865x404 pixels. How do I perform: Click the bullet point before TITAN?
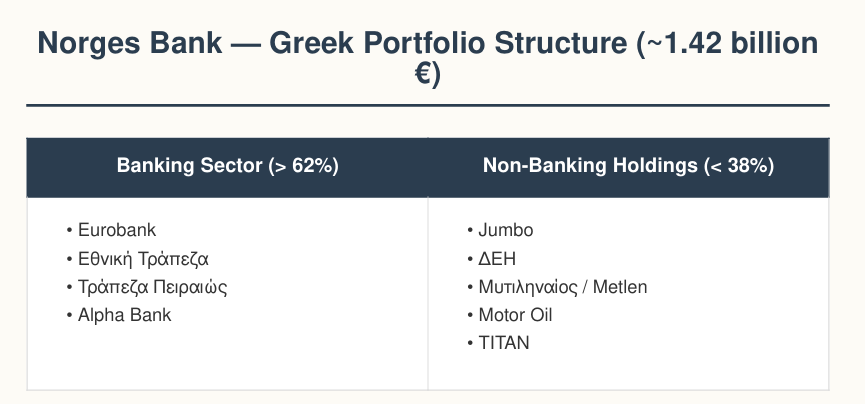pos(470,343)
